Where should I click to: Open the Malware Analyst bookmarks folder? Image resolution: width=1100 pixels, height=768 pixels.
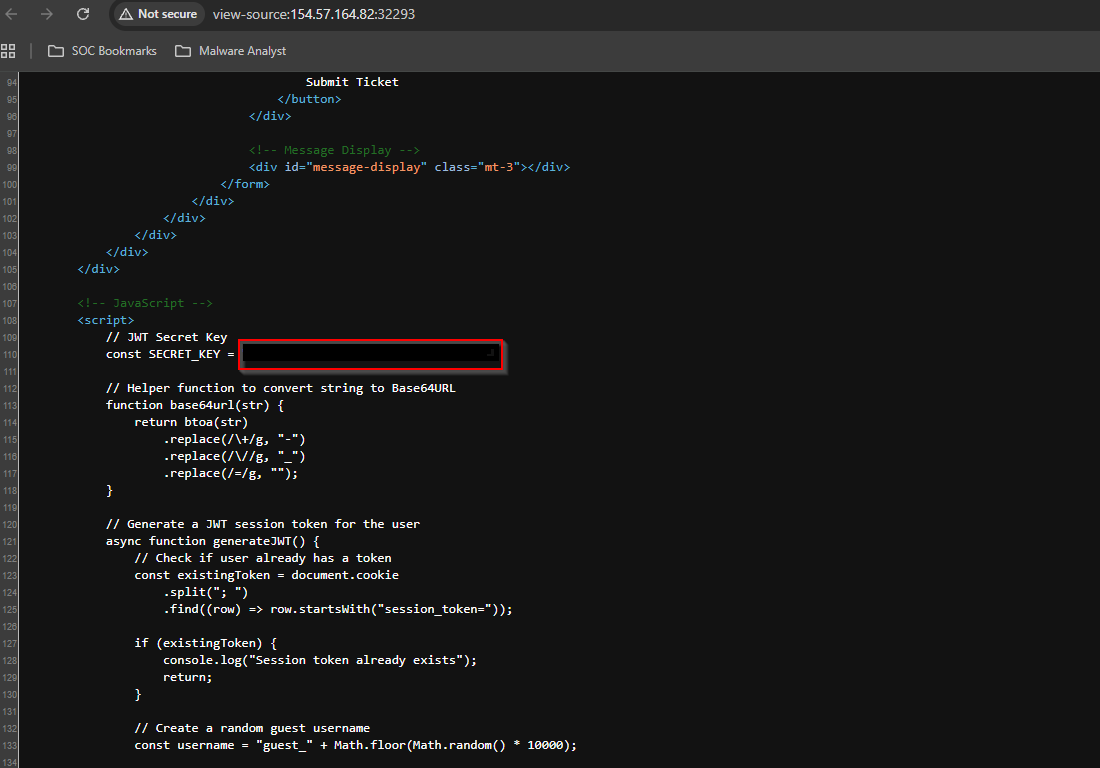[x=231, y=51]
